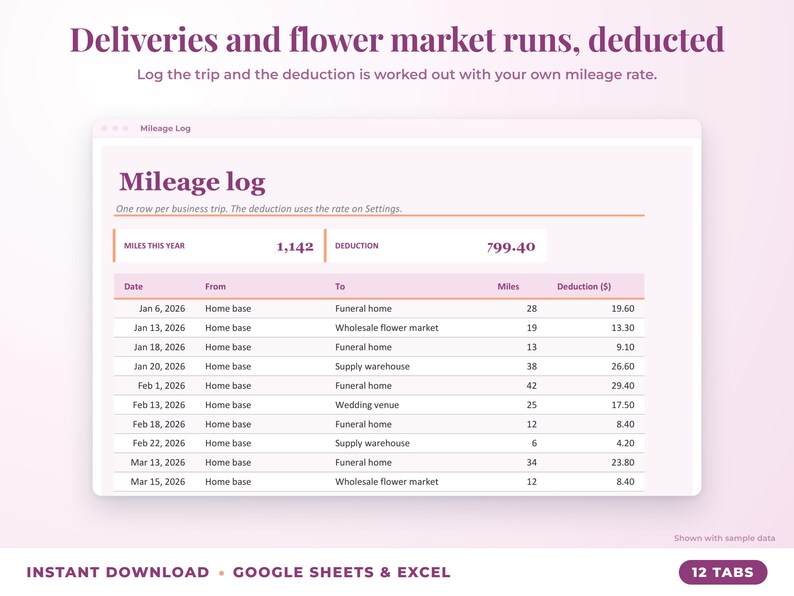
Task: Click the MILES THIS YEAR label
Action: tap(154, 246)
